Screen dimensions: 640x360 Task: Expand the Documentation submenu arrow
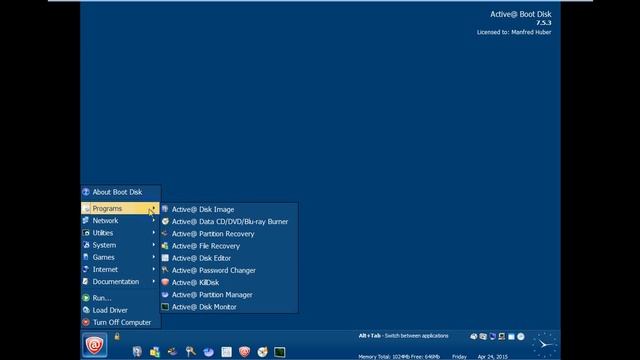point(153,282)
